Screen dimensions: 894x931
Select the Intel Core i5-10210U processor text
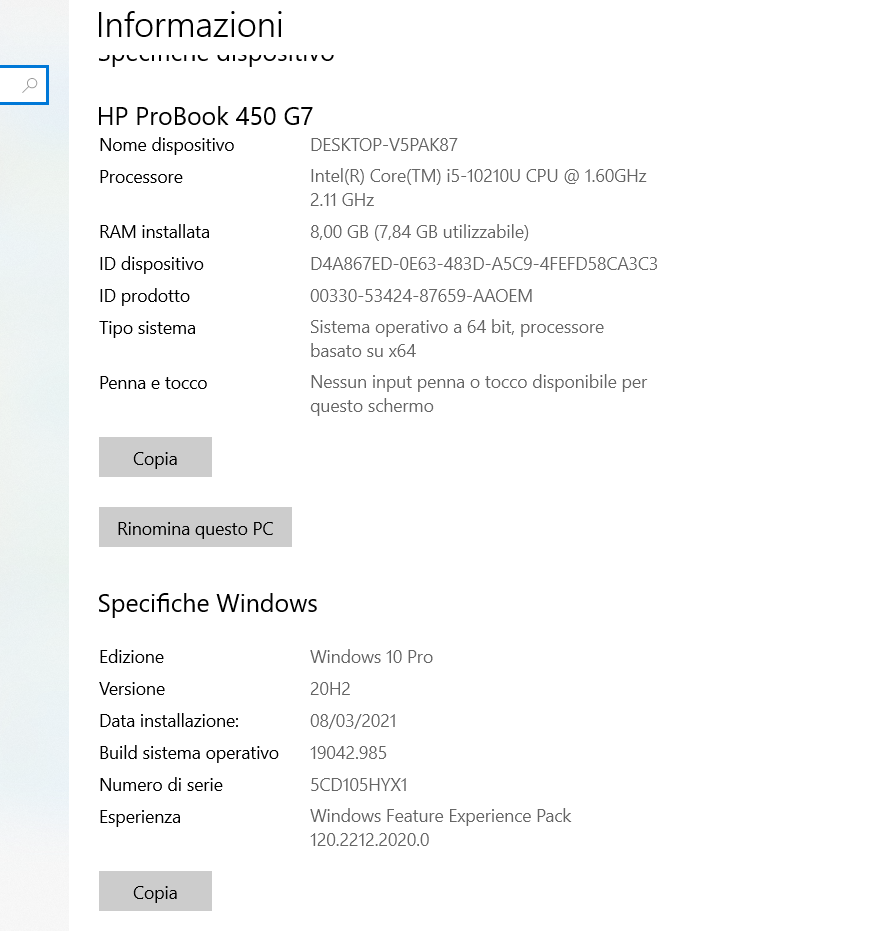[478, 188]
